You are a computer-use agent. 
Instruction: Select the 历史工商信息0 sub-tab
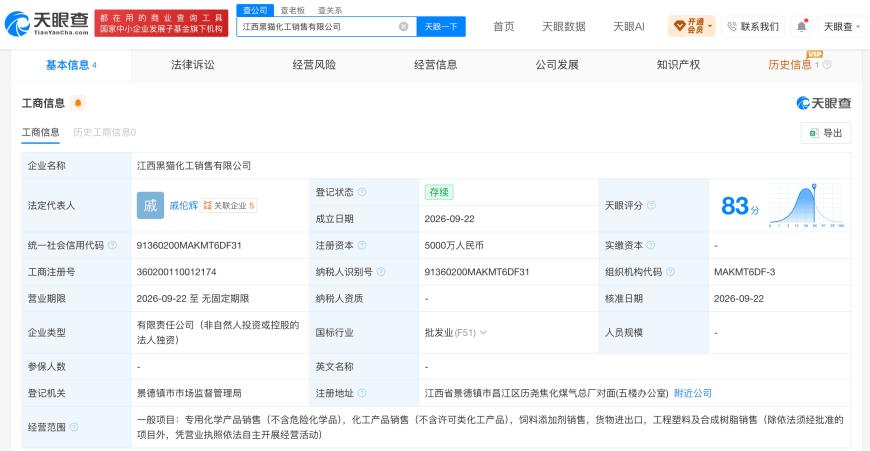click(x=104, y=133)
